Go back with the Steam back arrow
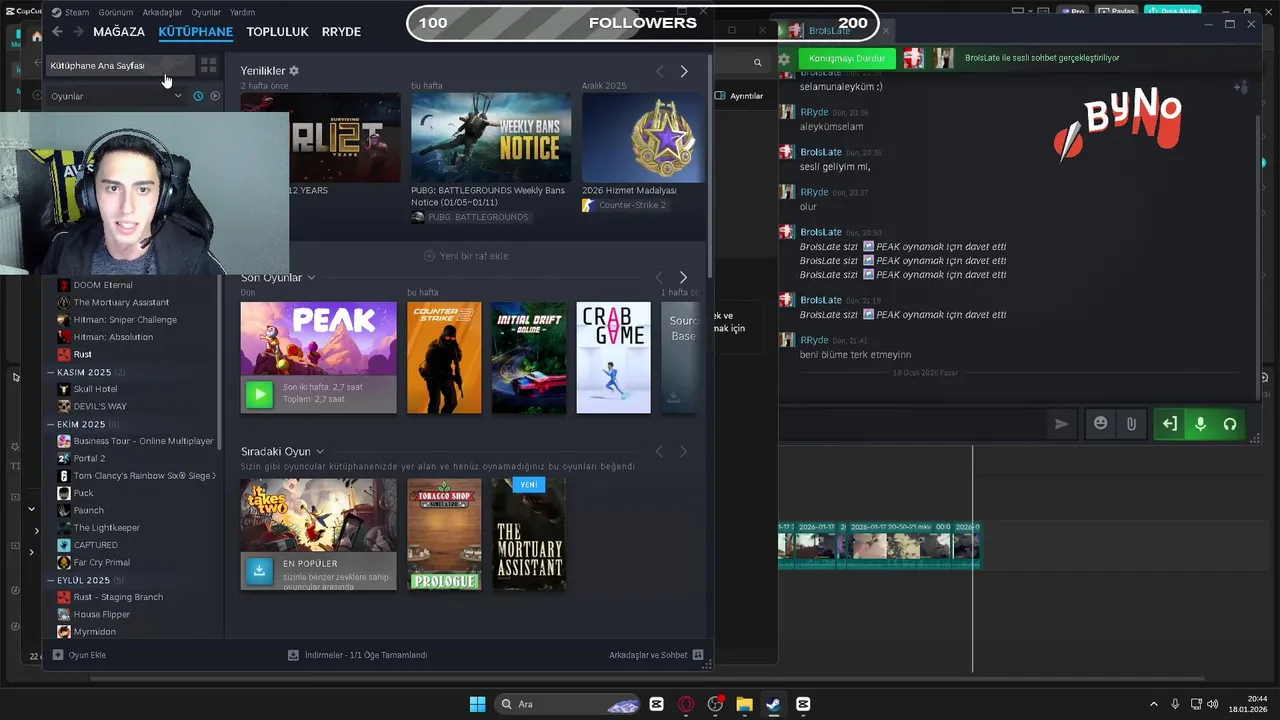This screenshot has width=1280, height=720. 57,31
